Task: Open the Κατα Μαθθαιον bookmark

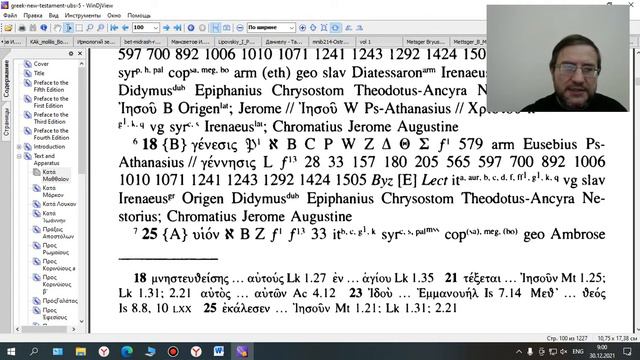Action: [x=56, y=176]
